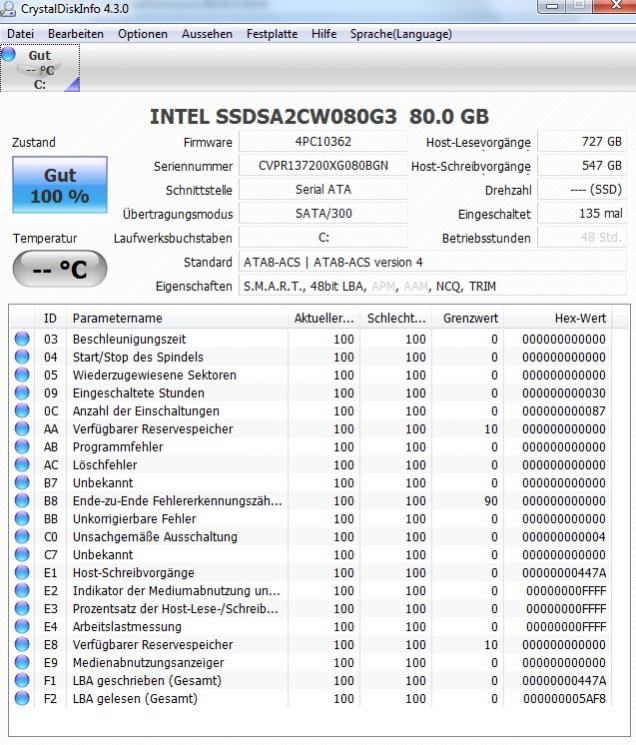Click the Übertragungsmodus field SATA/300

[323, 213]
